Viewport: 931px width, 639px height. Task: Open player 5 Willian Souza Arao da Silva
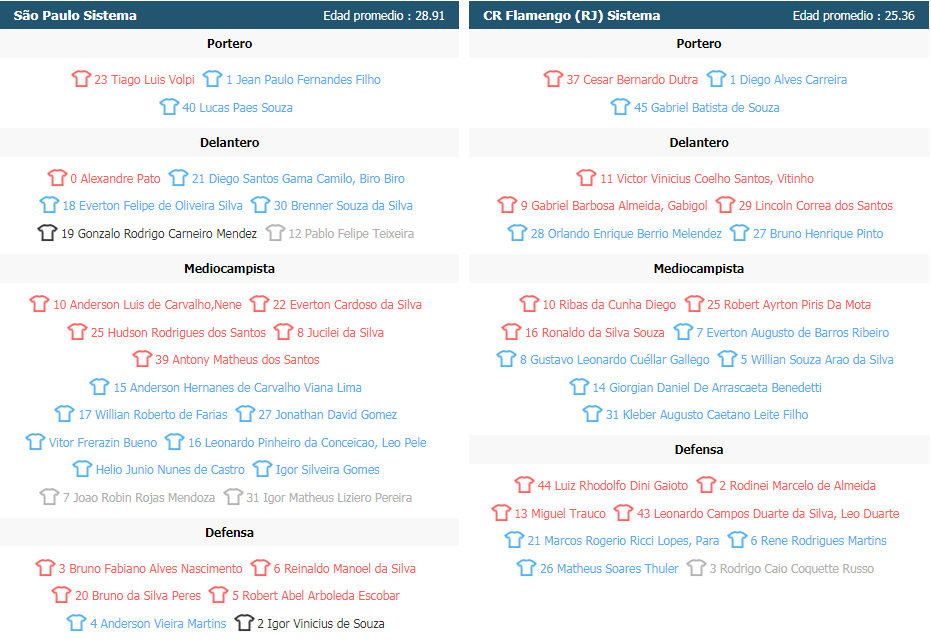click(817, 360)
